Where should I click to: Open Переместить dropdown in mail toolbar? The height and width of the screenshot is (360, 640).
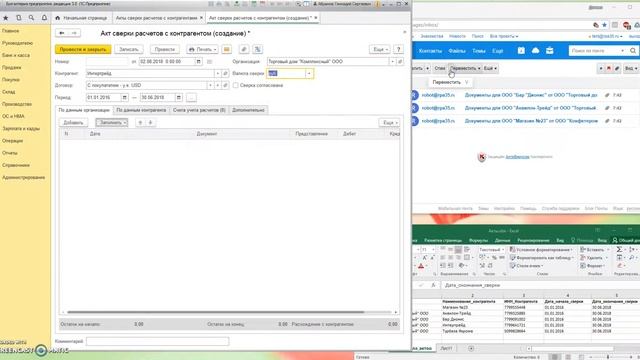[x=465, y=68]
